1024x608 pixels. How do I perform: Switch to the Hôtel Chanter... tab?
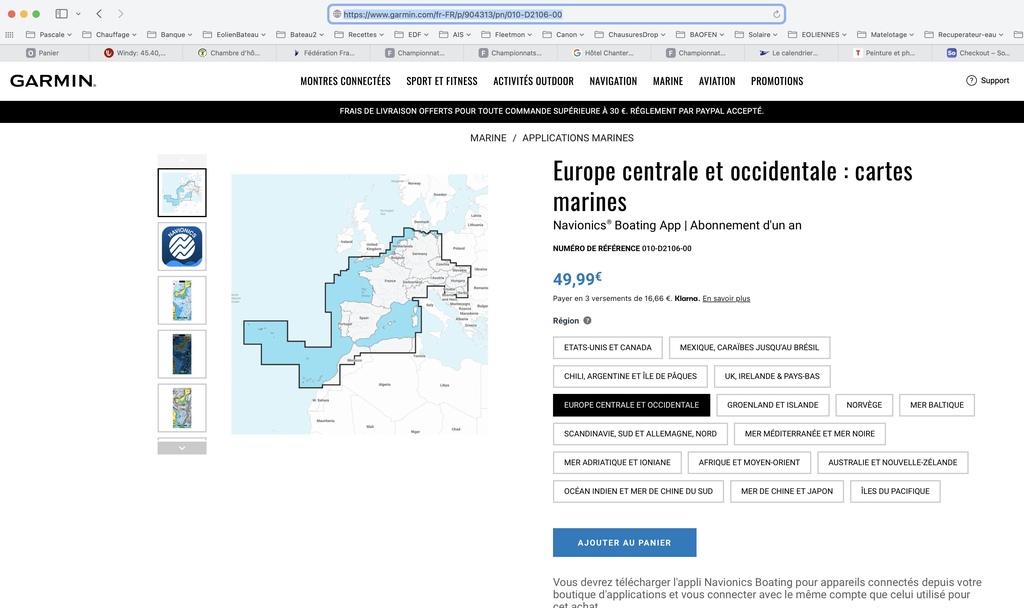point(604,53)
